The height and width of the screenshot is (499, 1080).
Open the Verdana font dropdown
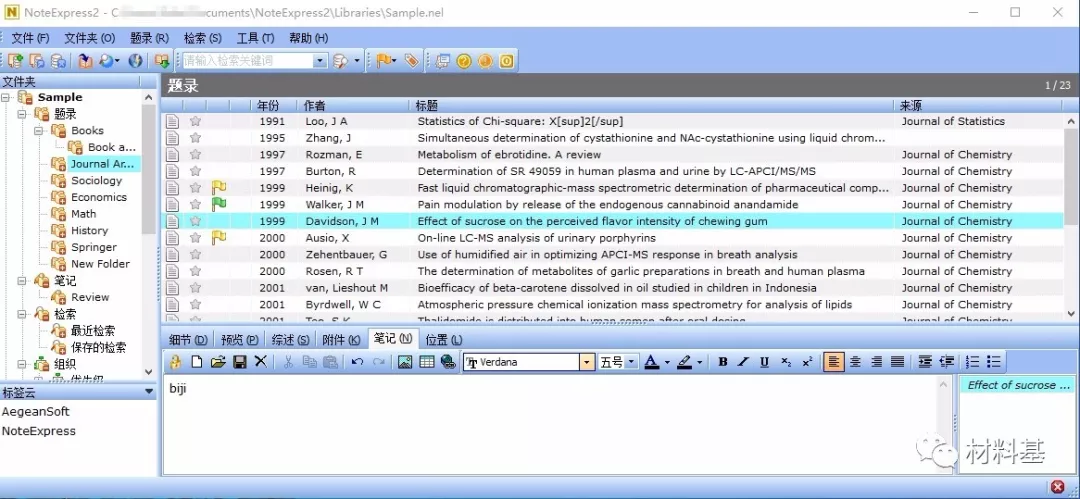tap(587, 362)
